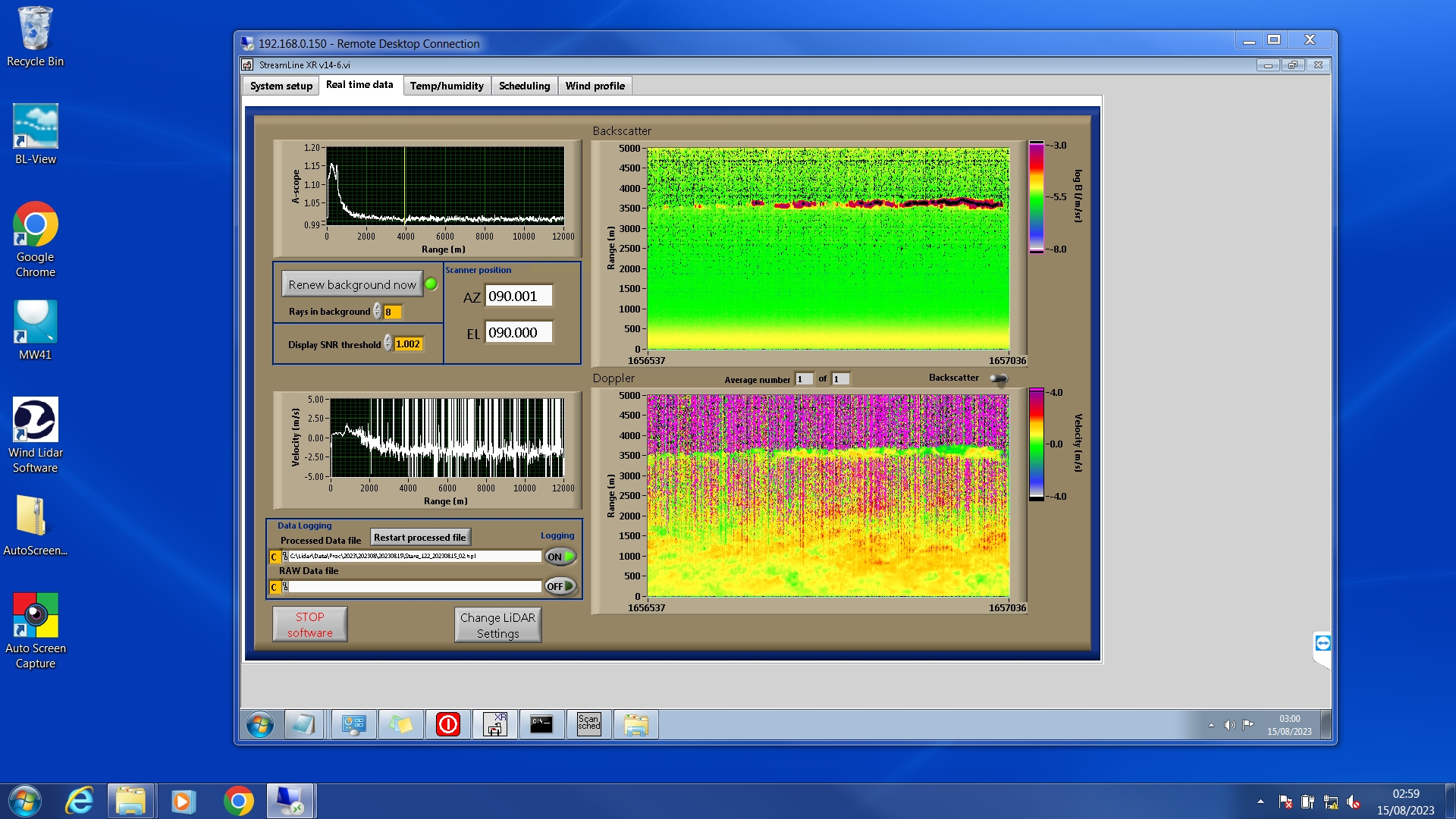1456x819 pixels.
Task: Click the Backscatter color scale bar
Action: 1036,197
